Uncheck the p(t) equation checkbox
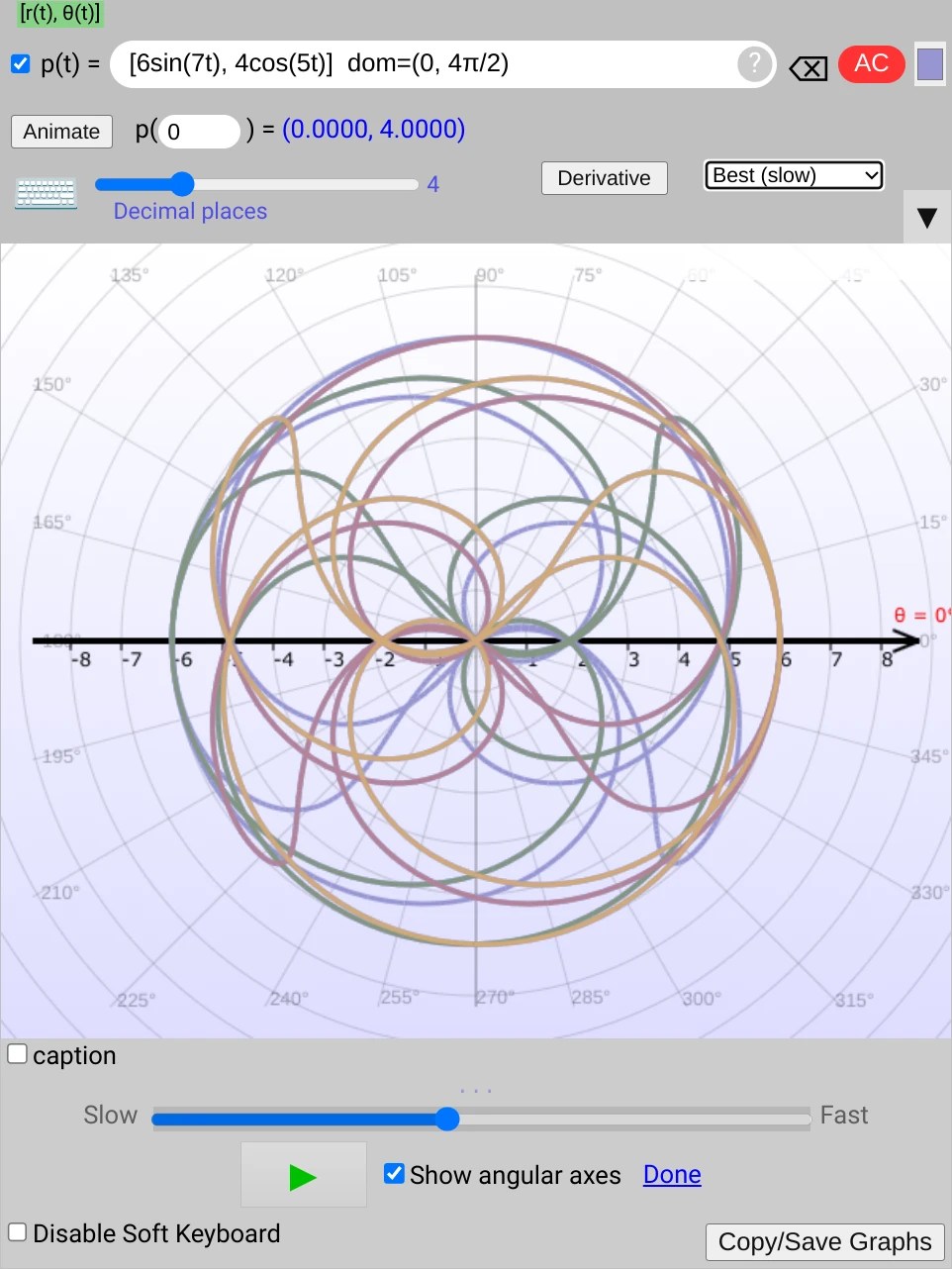952x1269 pixels. [x=20, y=63]
